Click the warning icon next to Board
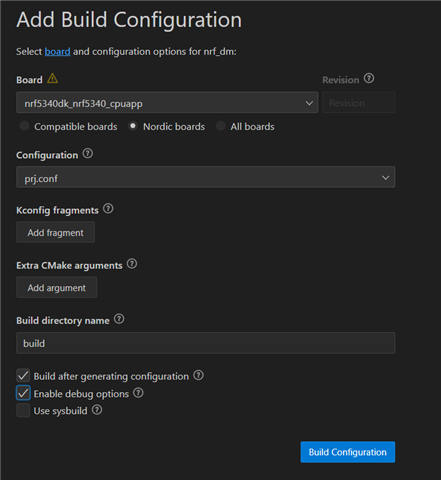441x480 pixels. (x=52, y=79)
